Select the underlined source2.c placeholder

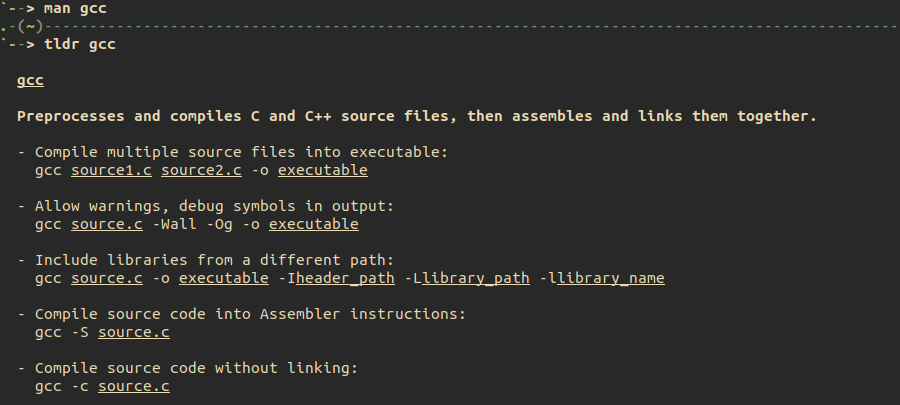[201, 170]
